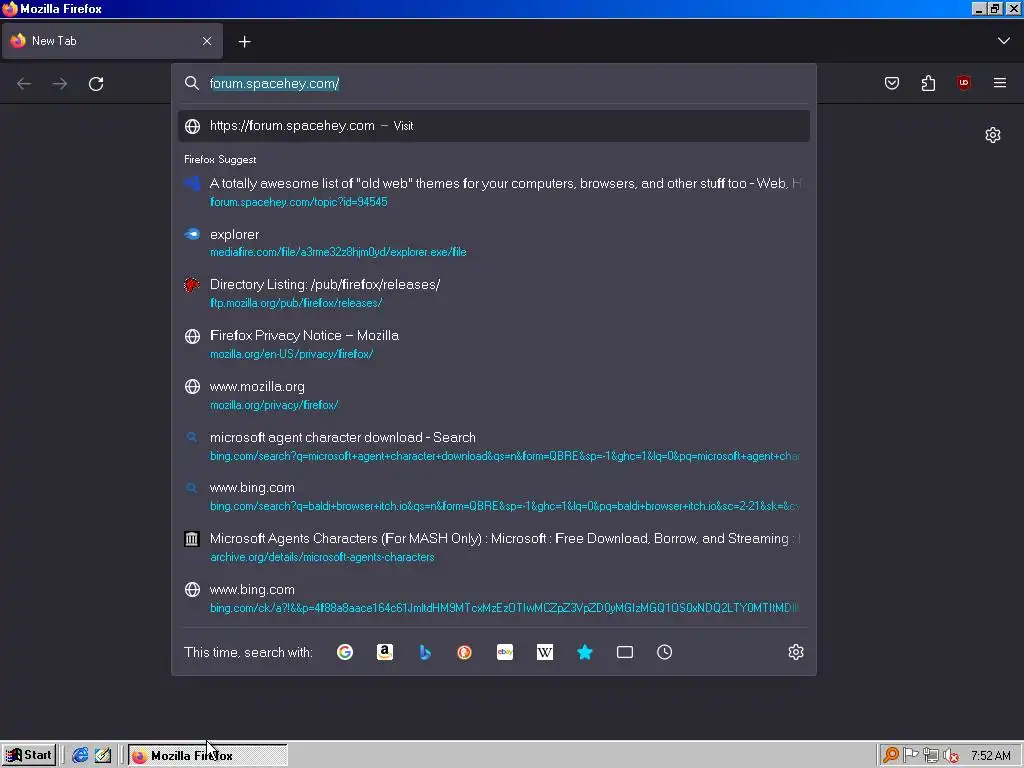Open the explorer mediafire suggestion
The height and width of the screenshot is (768, 1024).
click(494, 242)
